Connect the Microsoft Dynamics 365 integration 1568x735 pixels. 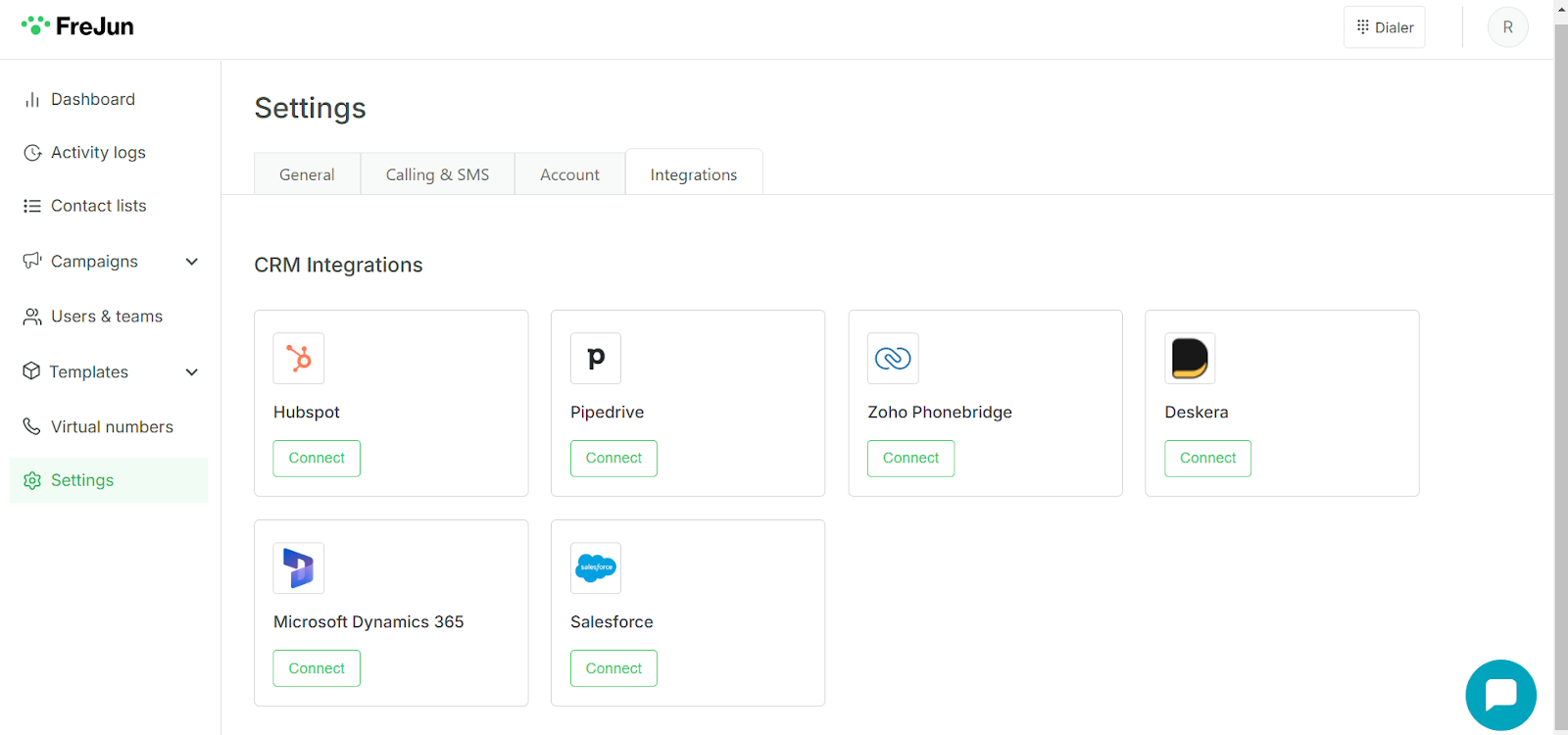(x=317, y=668)
